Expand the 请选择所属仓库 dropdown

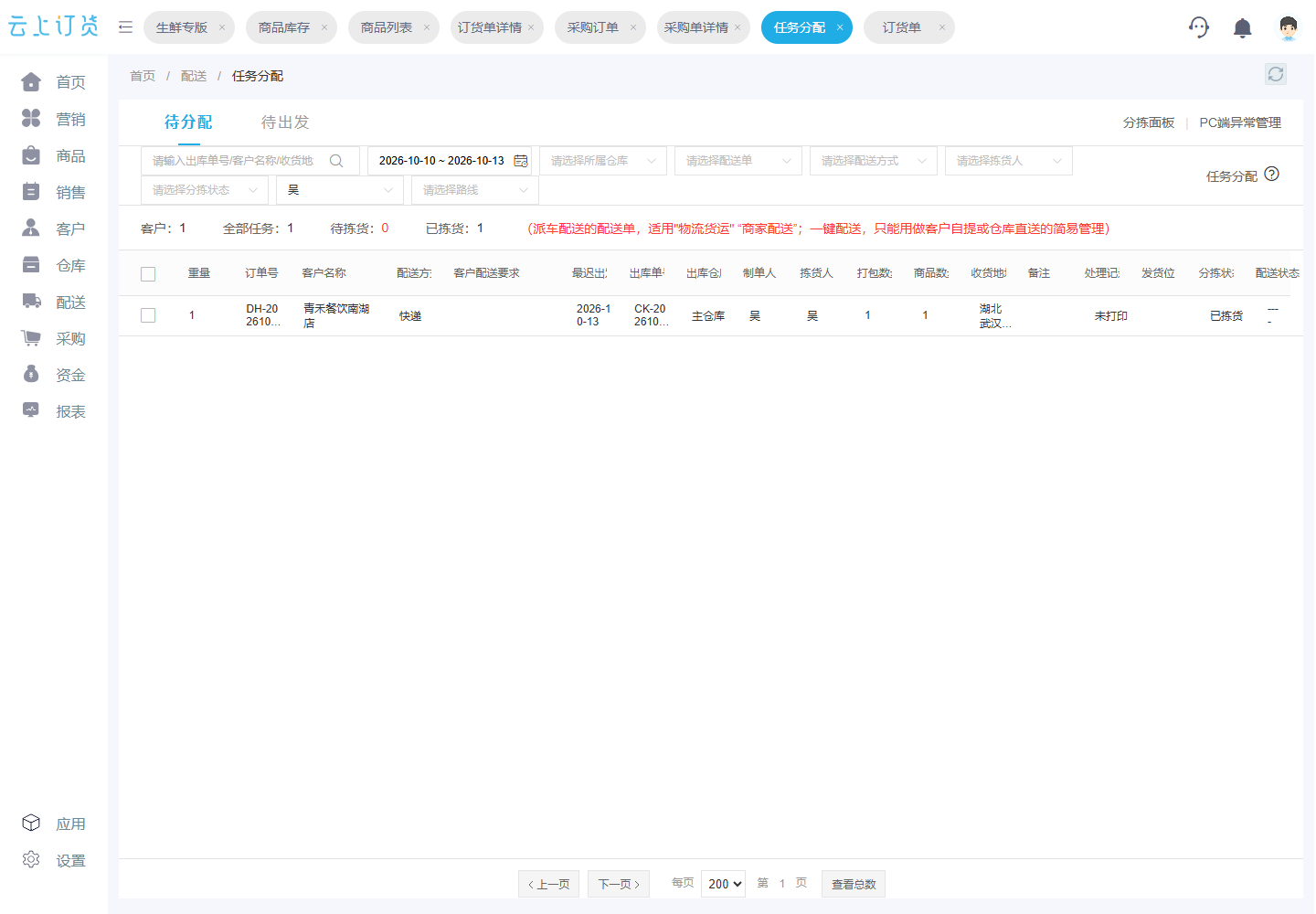603,161
